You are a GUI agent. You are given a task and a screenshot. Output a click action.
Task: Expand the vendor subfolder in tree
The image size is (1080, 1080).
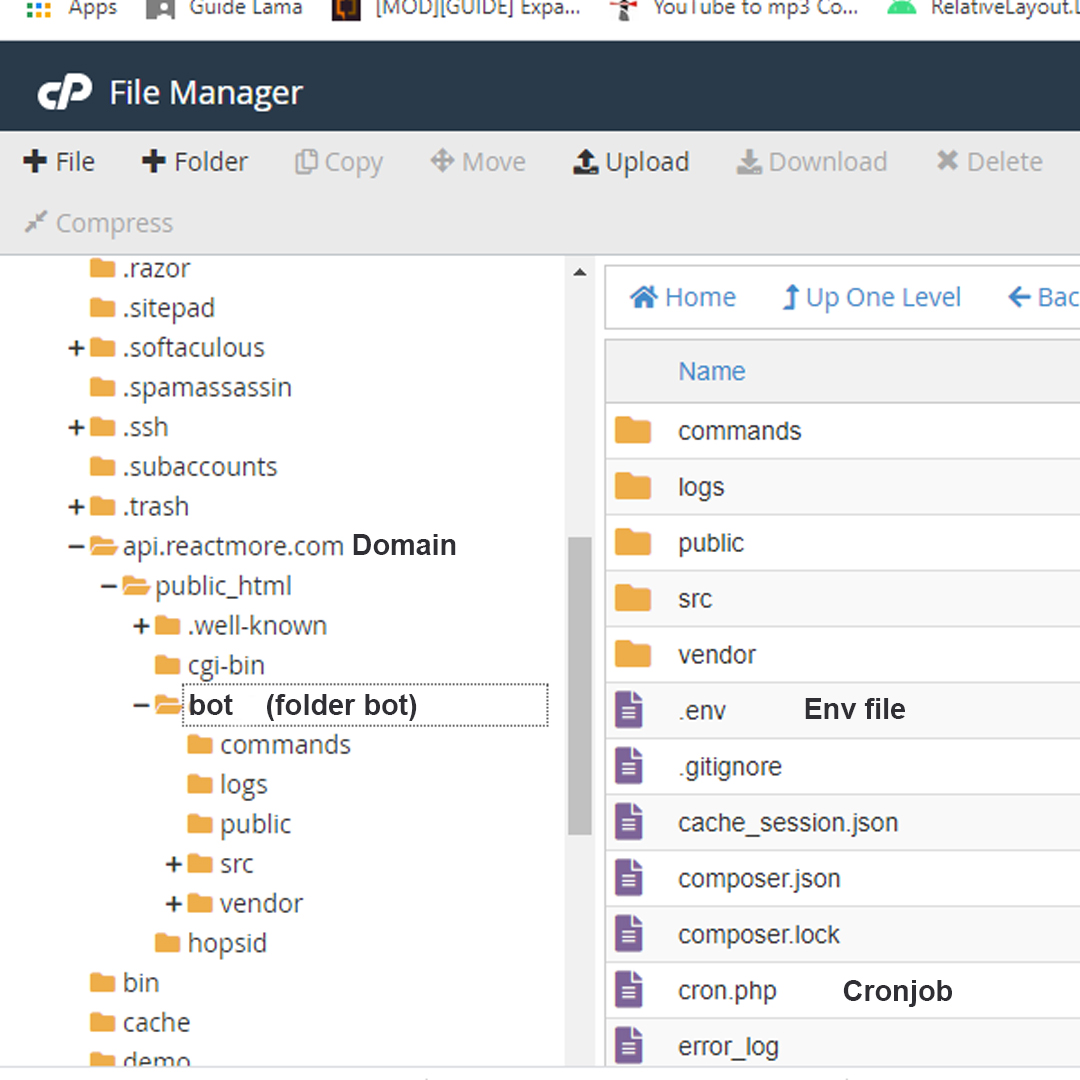pos(174,904)
